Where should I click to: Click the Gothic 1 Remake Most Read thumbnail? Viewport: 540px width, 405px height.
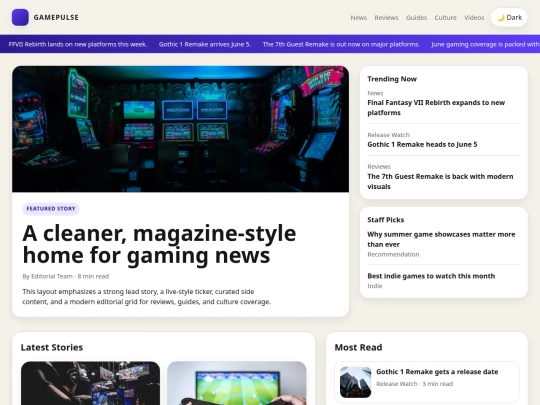(355, 382)
